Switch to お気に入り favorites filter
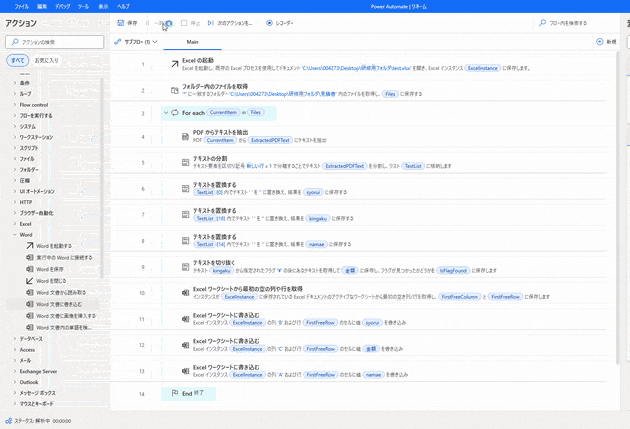The height and width of the screenshot is (429, 630). (x=46, y=60)
